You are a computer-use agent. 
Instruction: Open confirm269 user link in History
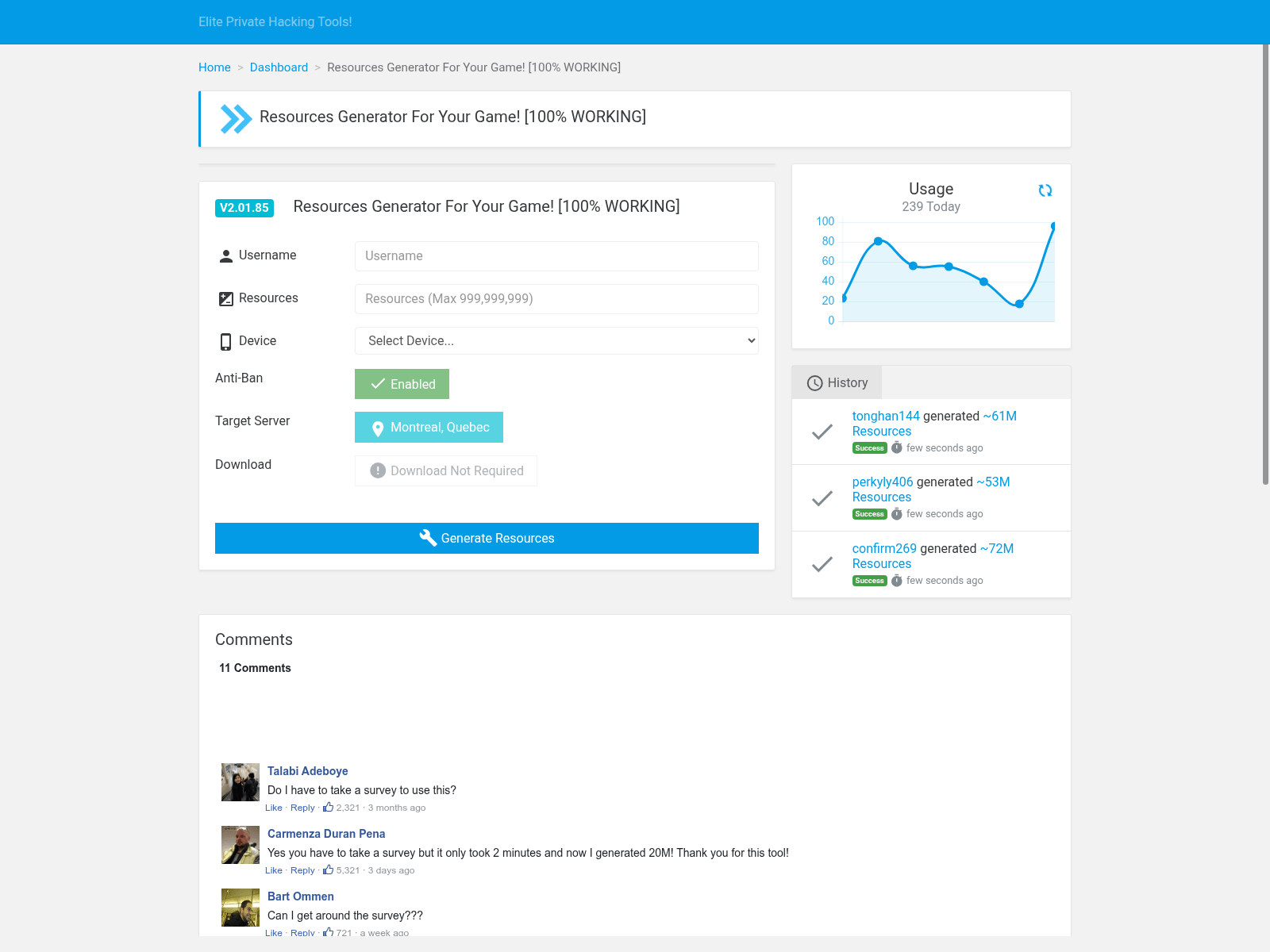(884, 548)
